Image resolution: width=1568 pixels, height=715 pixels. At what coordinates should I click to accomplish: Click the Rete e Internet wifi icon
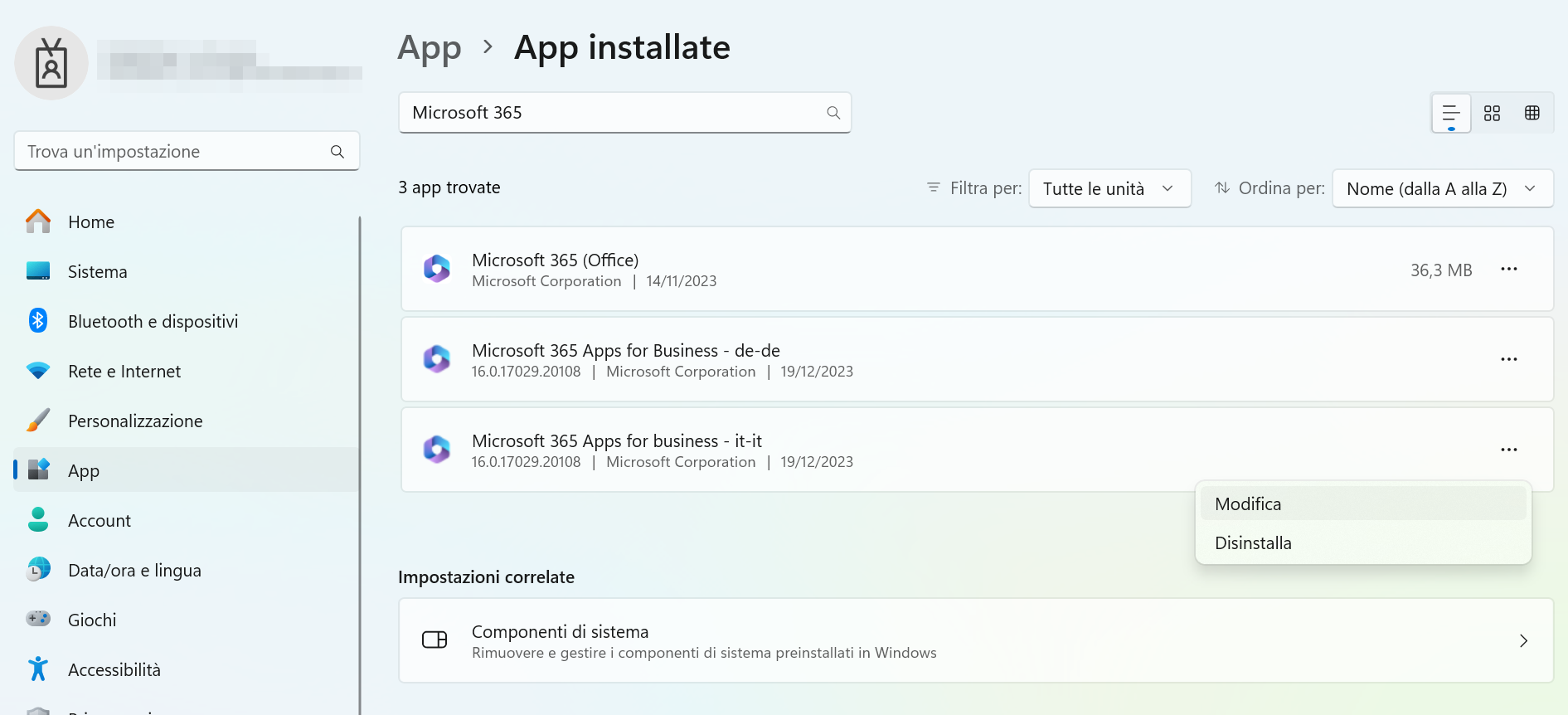(x=38, y=371)
